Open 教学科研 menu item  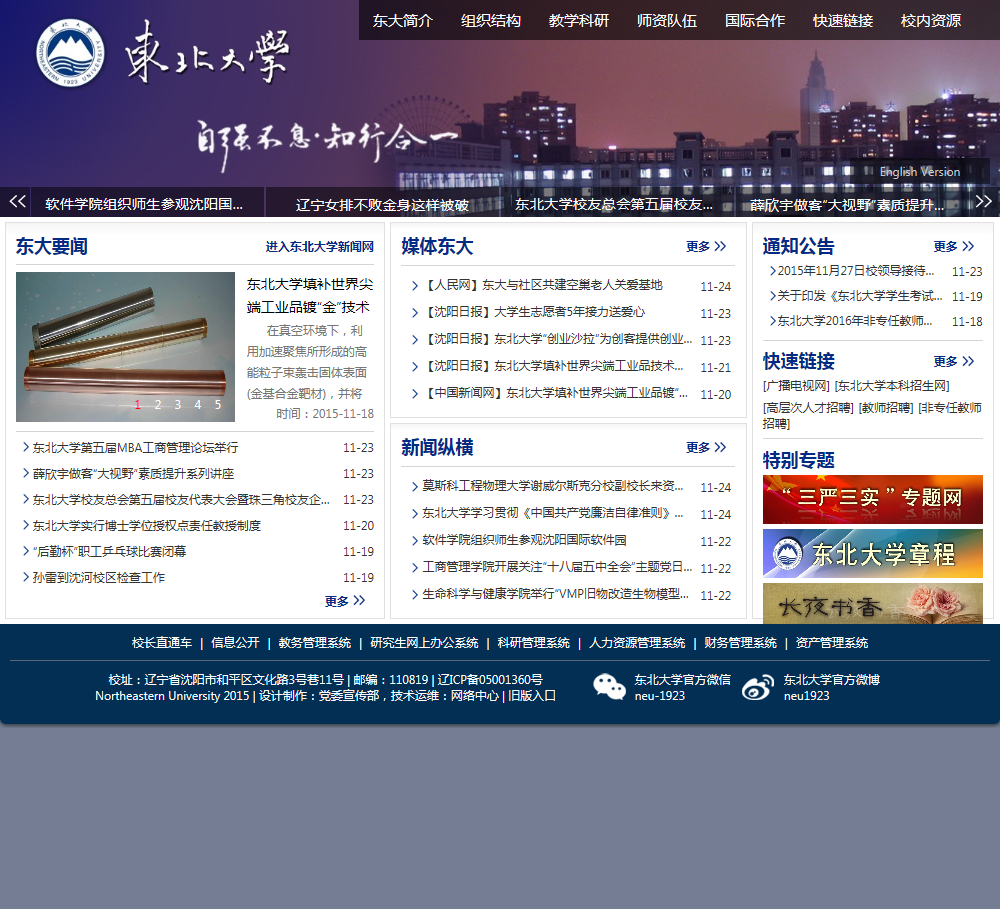(x=579, y=20)
